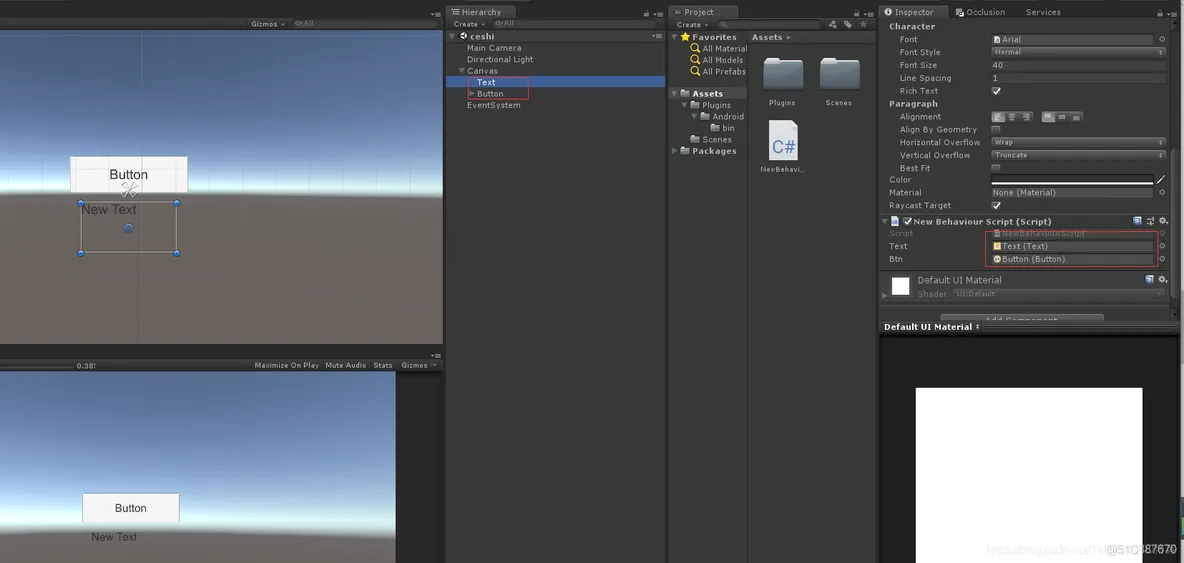Select EventSystem in the Hierarchy
1184x563 pixels.
click(x=494, y=105)
